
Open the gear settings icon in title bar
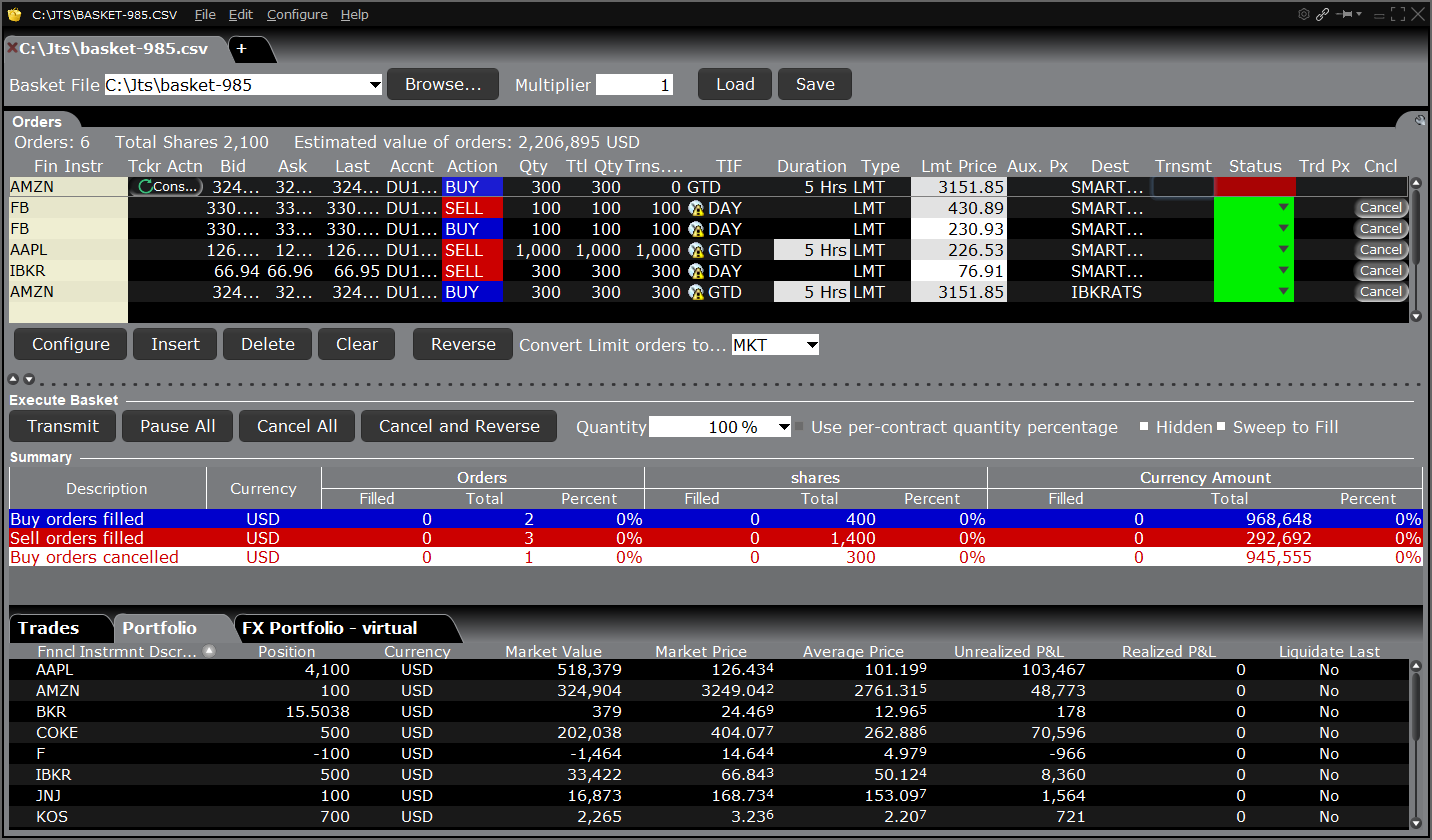(x=1303, y=14)
